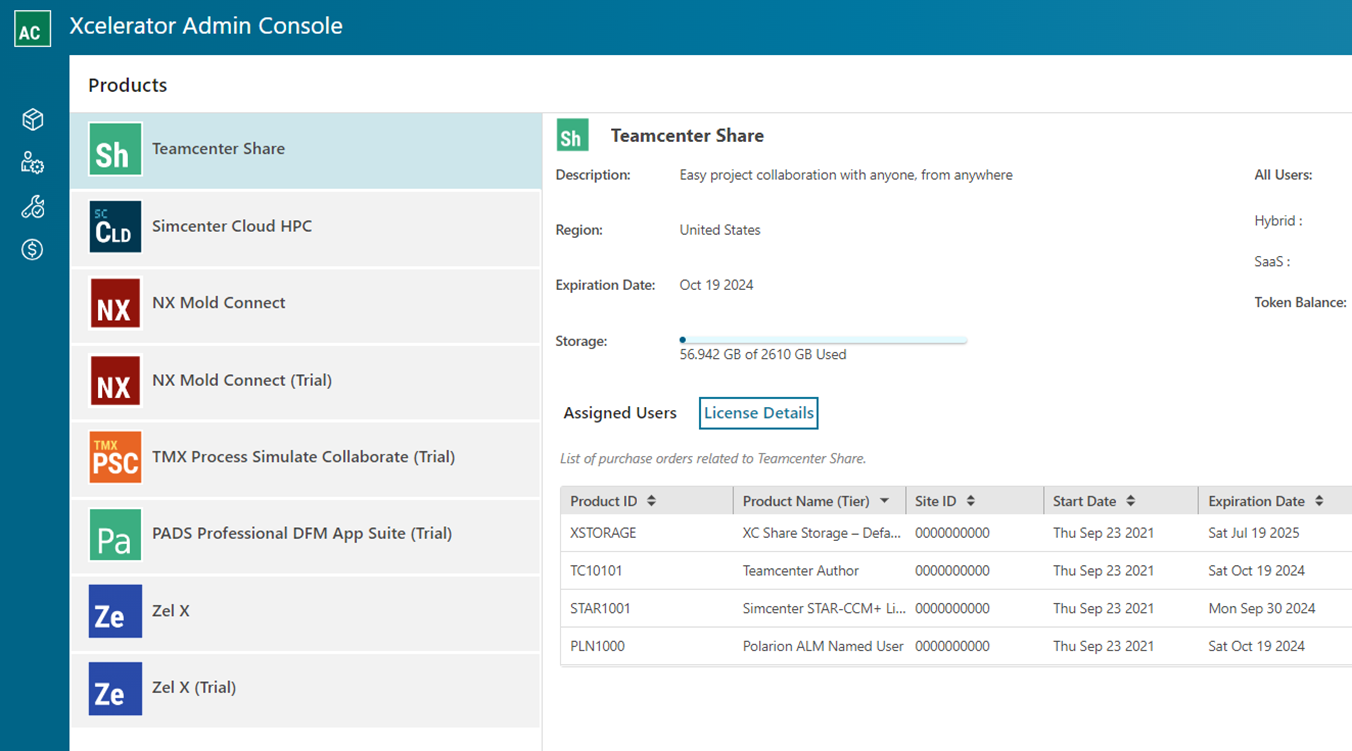Open the Products section from the sidebar

pos(31,119)
